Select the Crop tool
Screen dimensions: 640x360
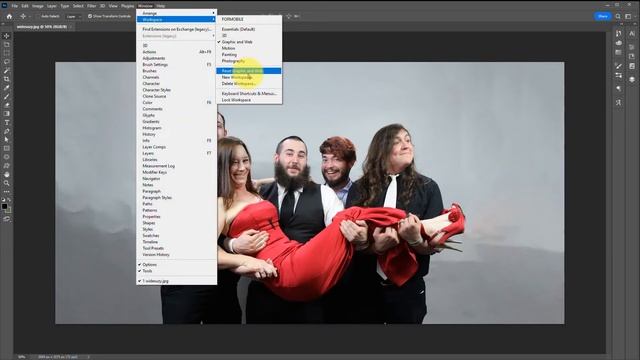[7, 79]
